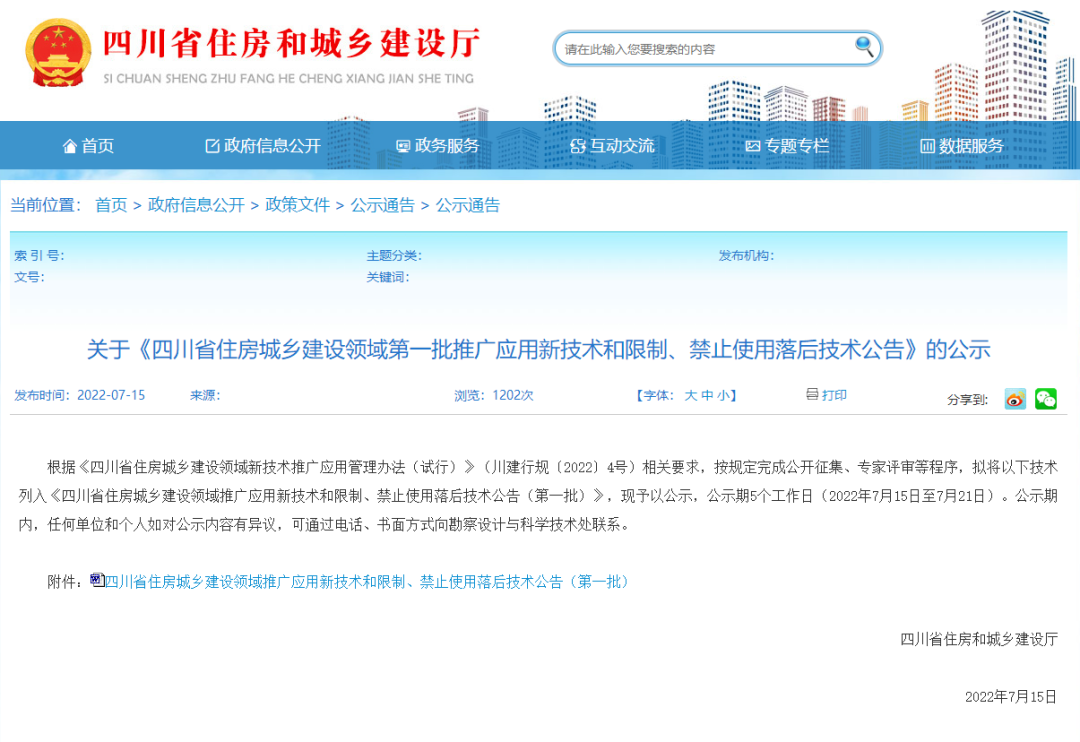Set font size to 中 (medium)
The width and height of the screenshot is (1080, 742).
click(707, 396)
